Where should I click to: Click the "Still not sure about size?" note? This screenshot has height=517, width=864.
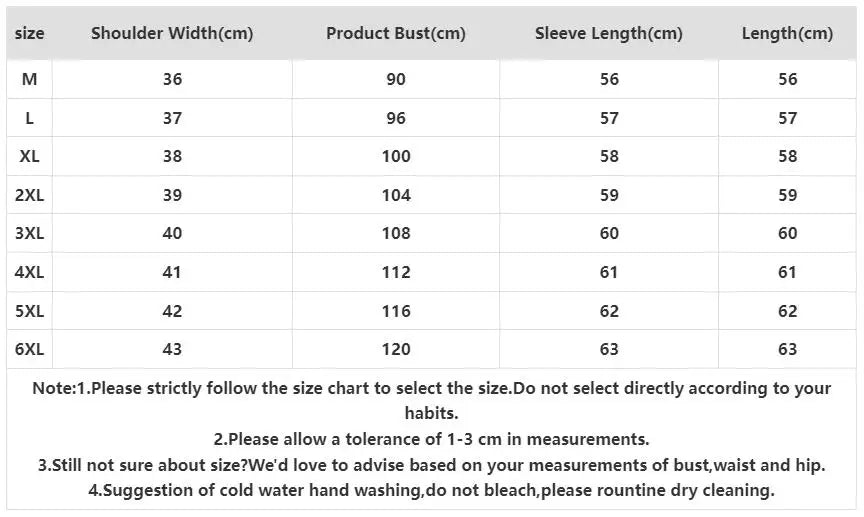431,465
